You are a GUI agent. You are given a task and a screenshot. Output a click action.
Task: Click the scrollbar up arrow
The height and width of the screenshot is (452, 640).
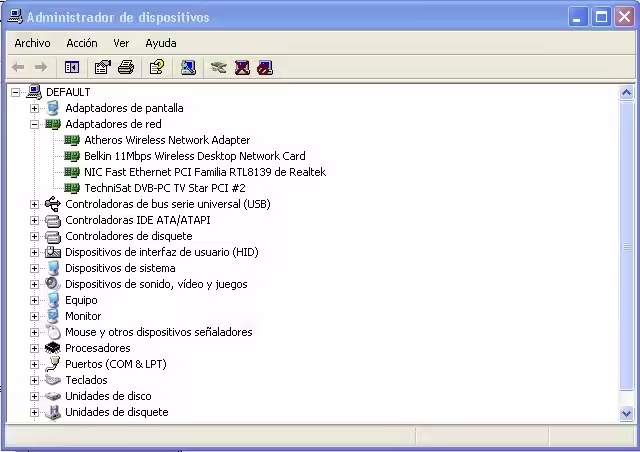coord(627,93)
